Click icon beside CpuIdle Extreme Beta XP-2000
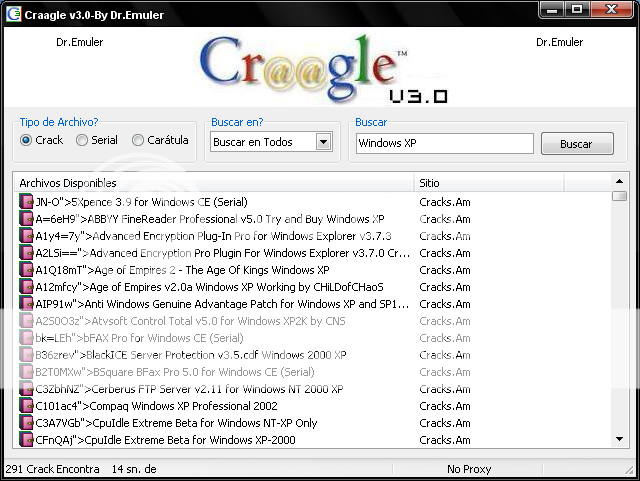This screenshot has height=481, width=640. [26, 440]
